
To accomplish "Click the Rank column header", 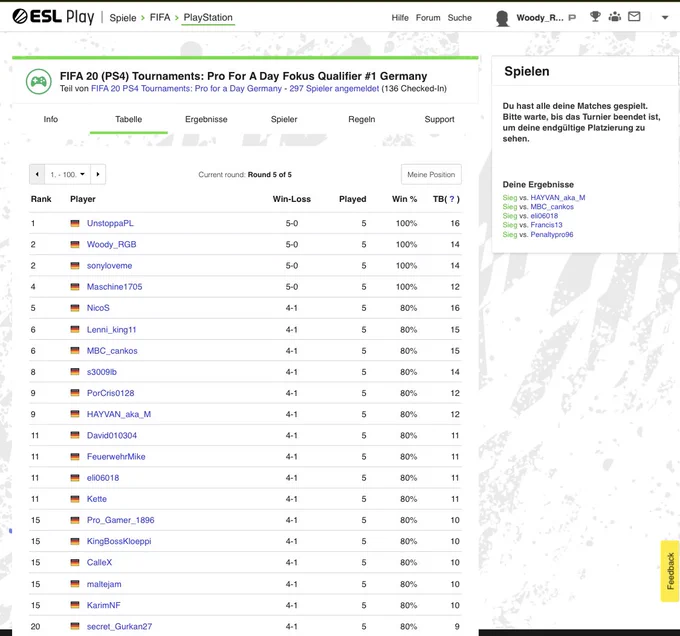I will point(41,199).
